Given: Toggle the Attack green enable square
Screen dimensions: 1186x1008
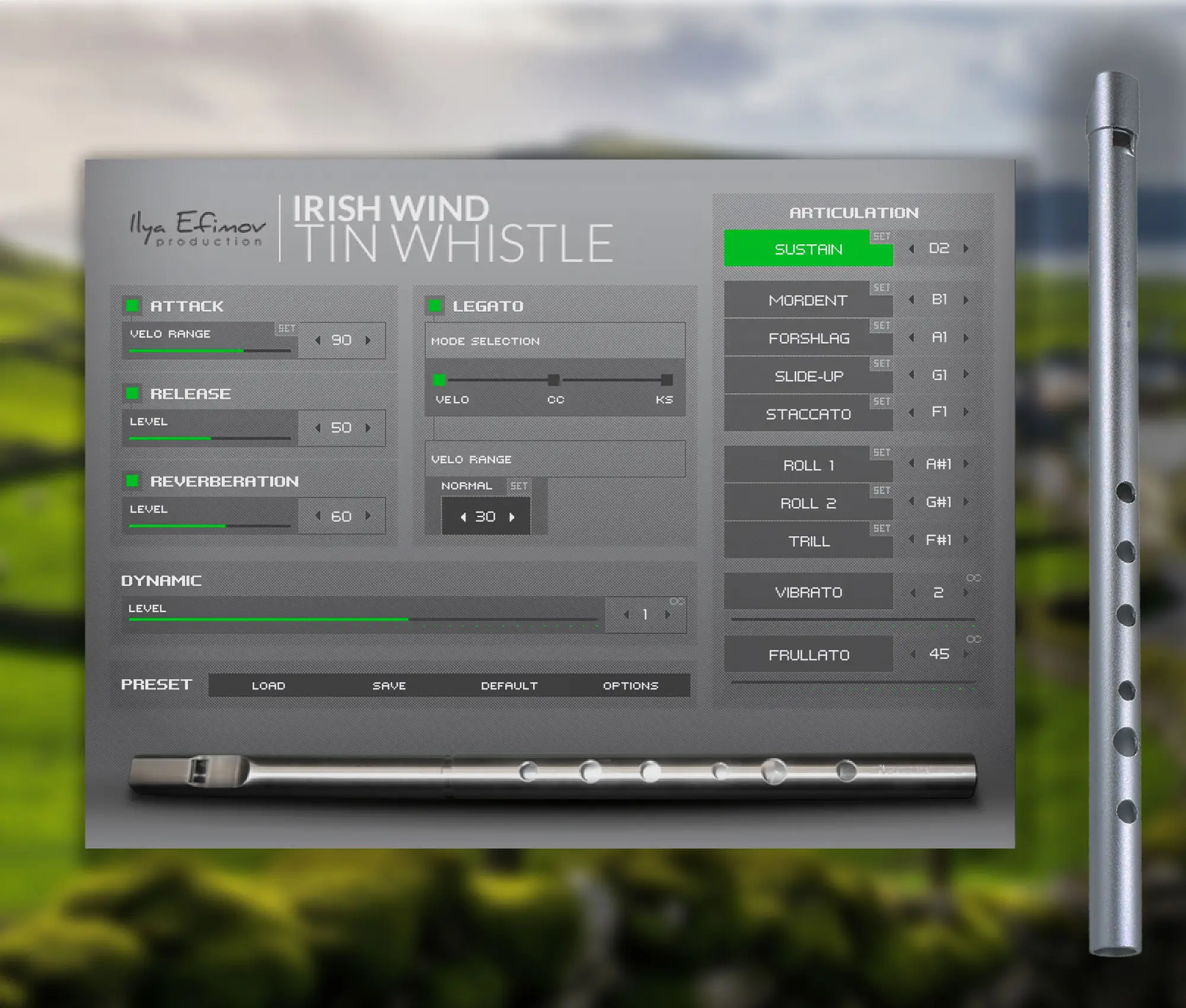Looking at the screenshot, I should click(x=132, y=305).
